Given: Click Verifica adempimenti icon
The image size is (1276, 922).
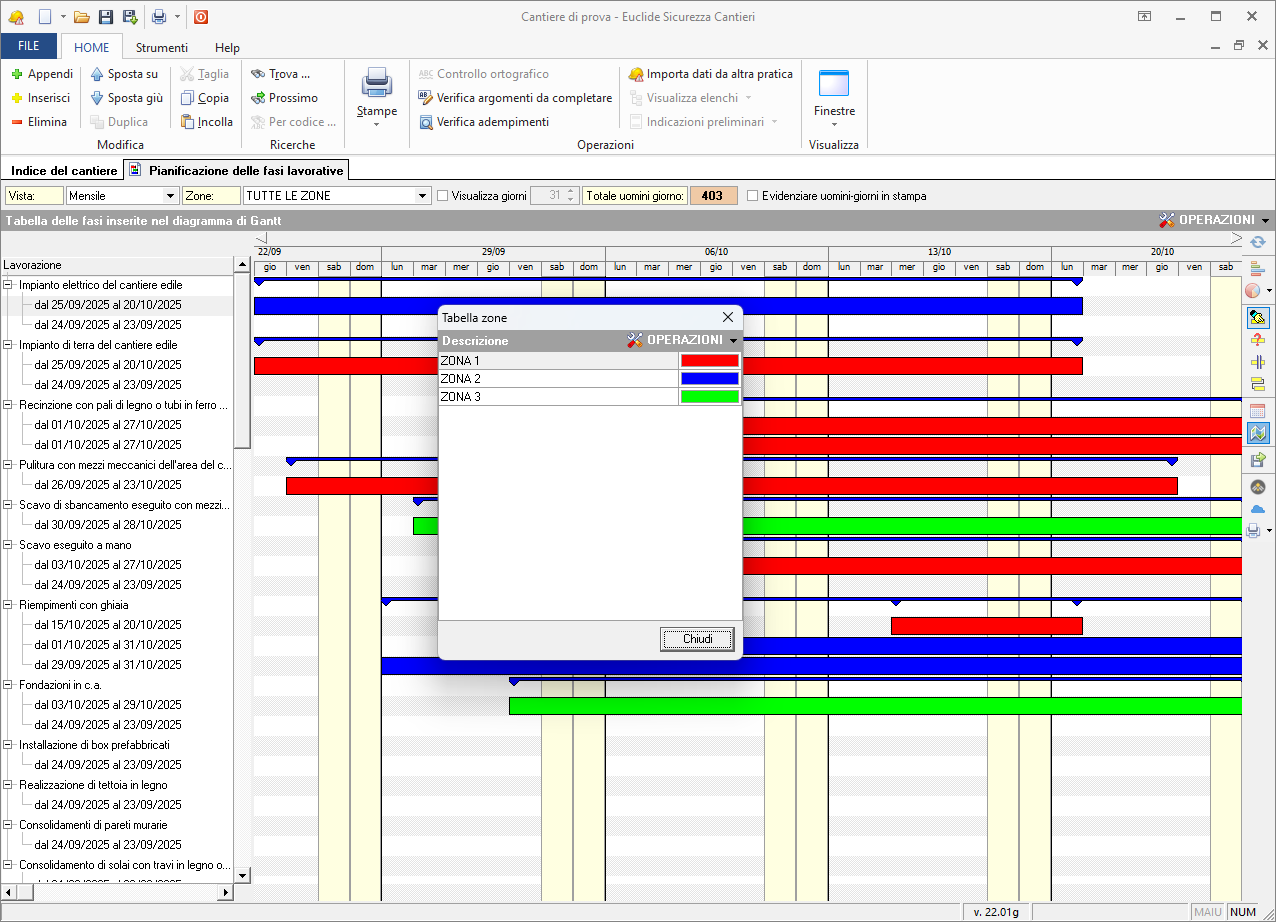Looking at the screenshot, I should 426,122.
